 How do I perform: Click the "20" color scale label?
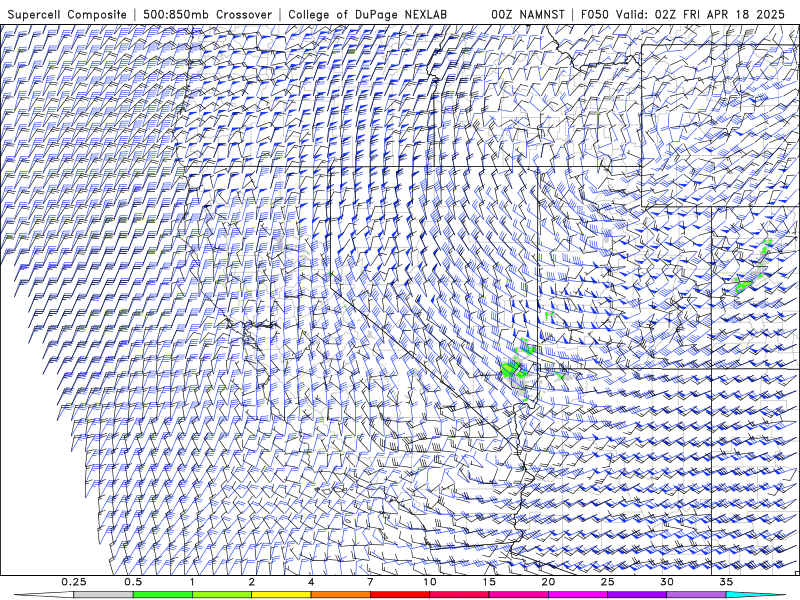pyautogui.click(x=548, y=582)
